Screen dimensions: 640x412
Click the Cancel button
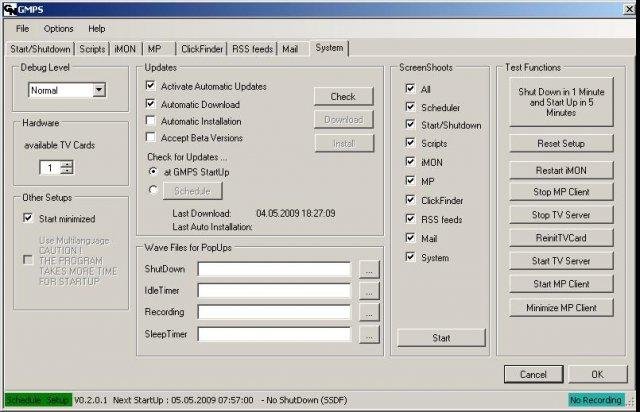click(x=533, y=374)
